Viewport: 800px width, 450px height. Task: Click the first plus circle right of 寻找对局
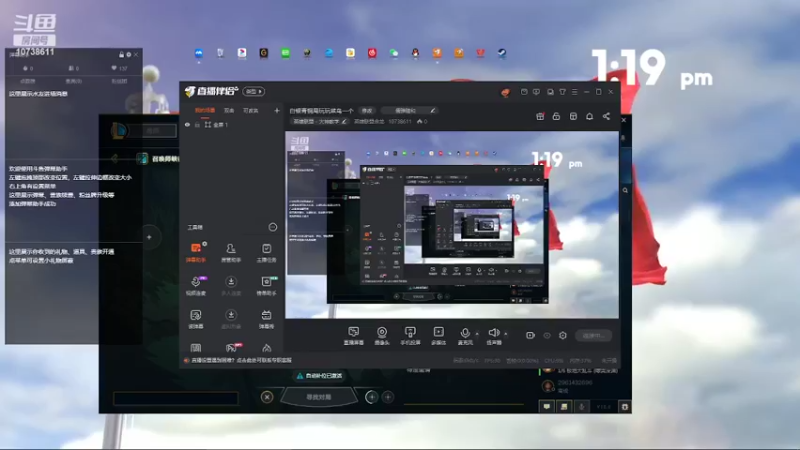tap(371, 397)
